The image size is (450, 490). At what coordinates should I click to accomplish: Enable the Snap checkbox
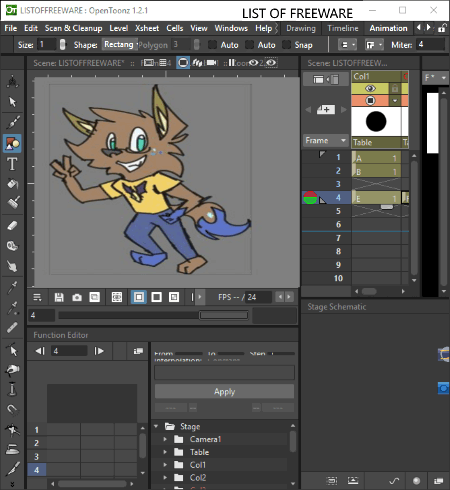pos(286,45)
